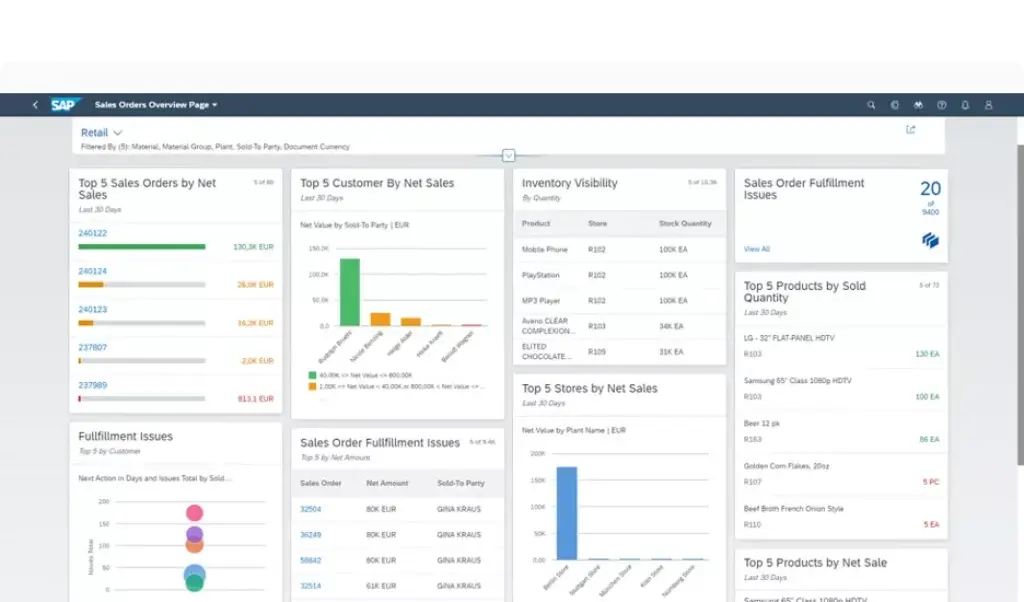Open sales order 237989
1024x602 pixels.
point(93,385)
